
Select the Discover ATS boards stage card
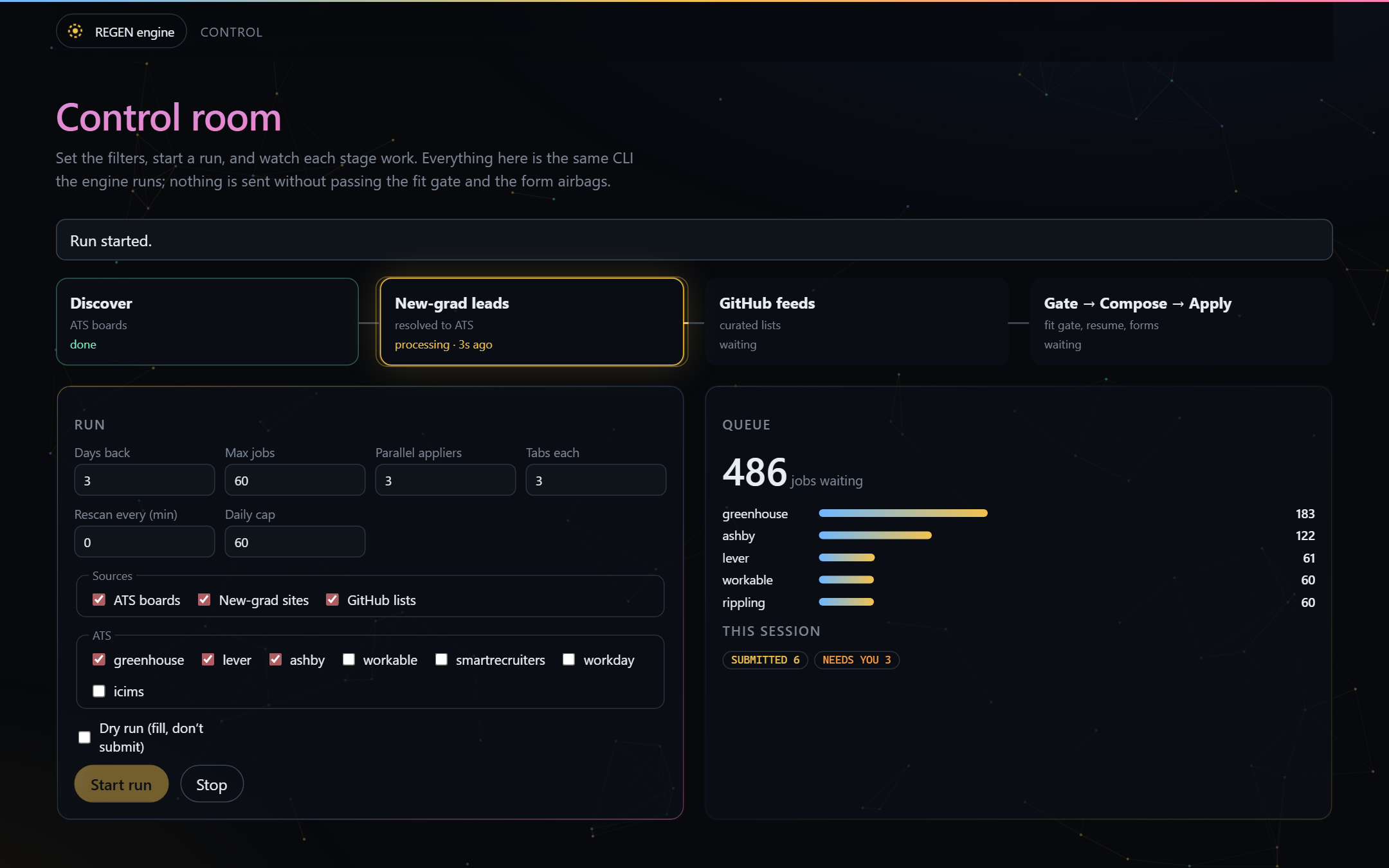coord(207,321)
